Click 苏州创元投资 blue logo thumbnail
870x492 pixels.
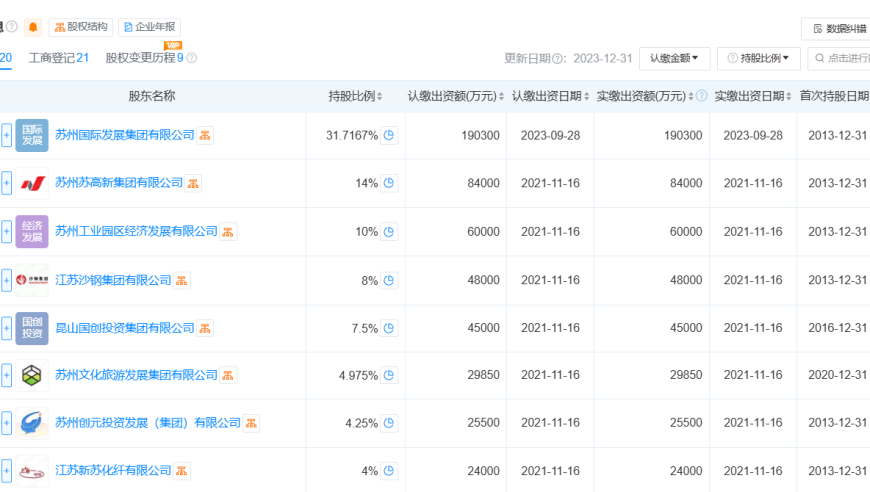coord(32,423)
